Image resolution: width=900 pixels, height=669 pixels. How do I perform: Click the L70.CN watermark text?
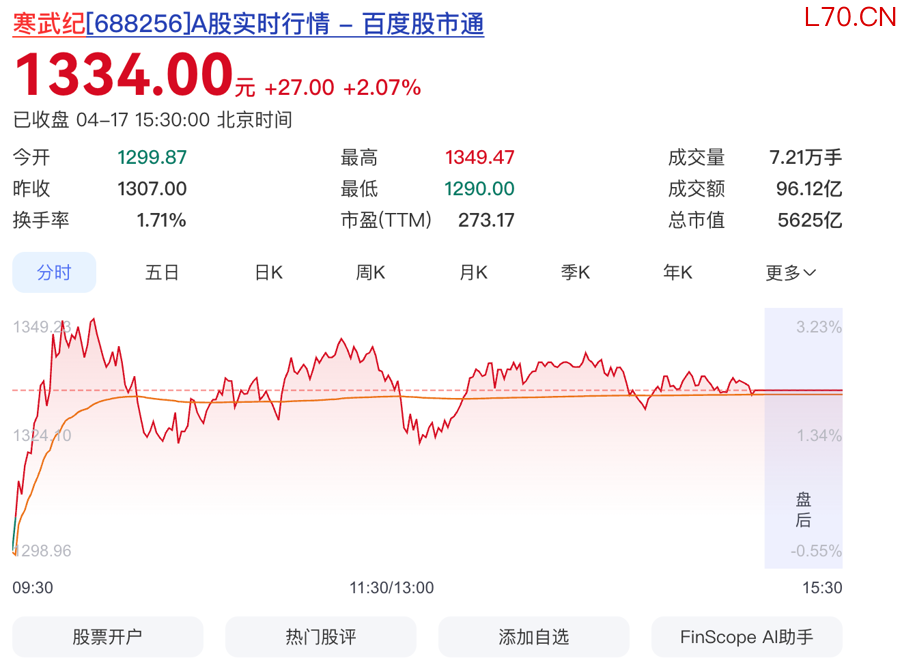tap(850, 18)
